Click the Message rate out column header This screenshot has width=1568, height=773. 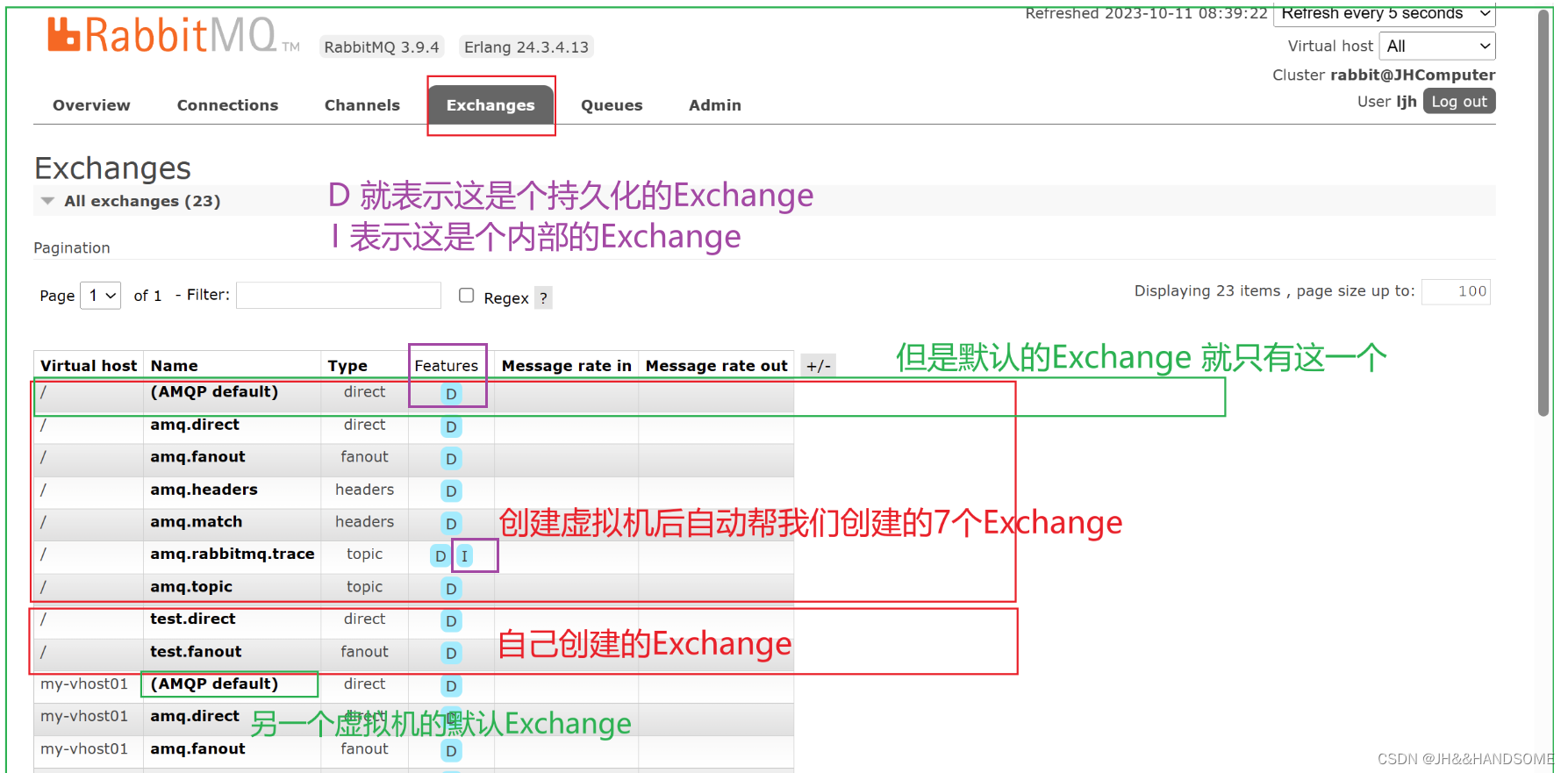[717, 366]
